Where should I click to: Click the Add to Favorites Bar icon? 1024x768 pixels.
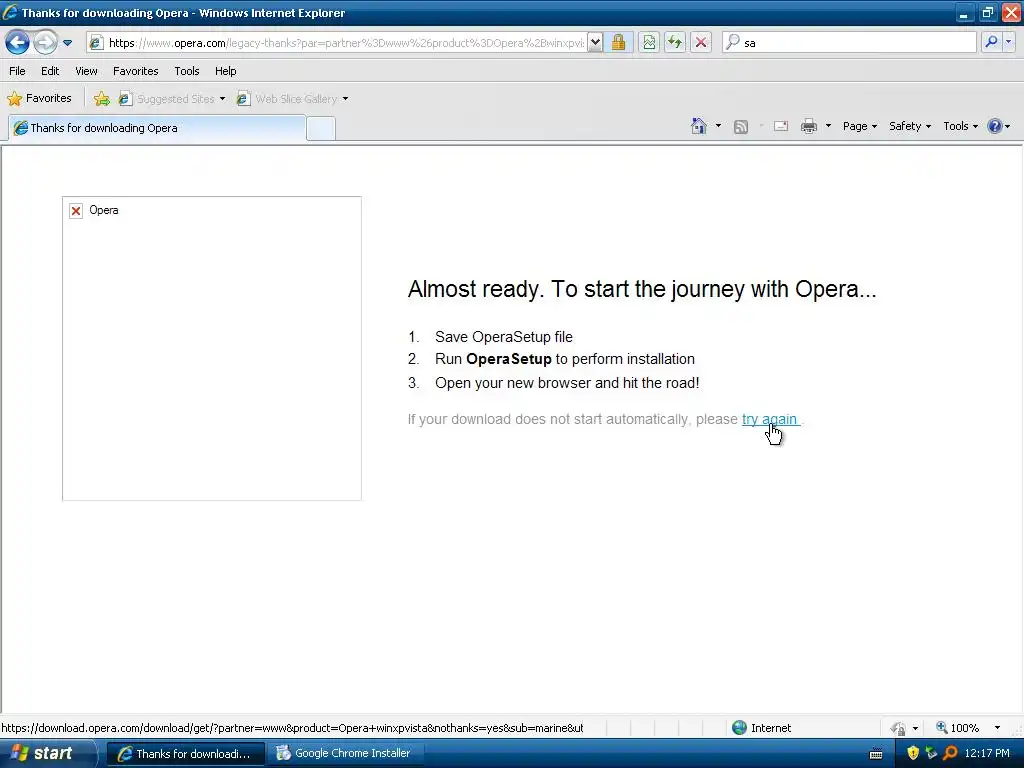coord(101,99)
